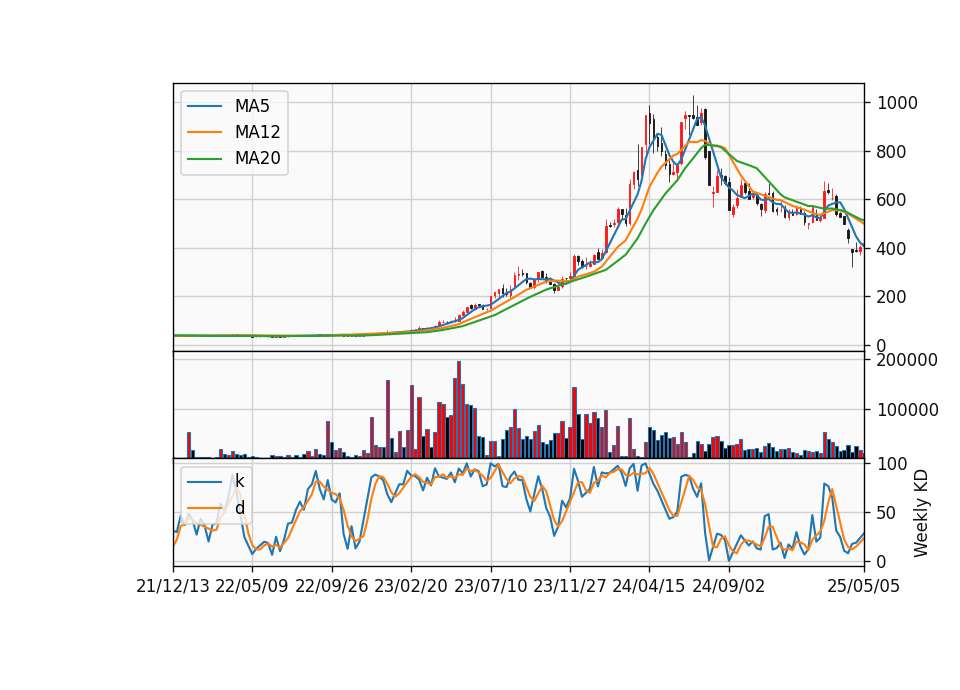The image size is (960, 690).
Task: Click the k legend label
Action: pyautogui.click(x=239, y=481)
